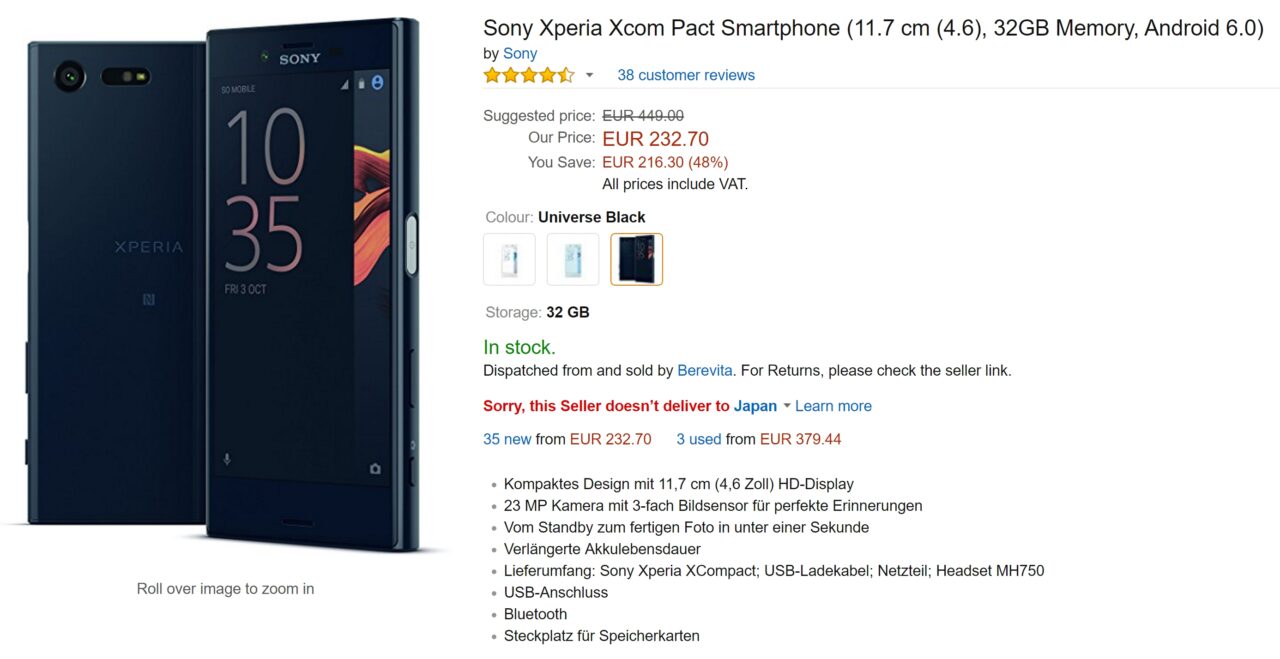
Task: Open the 38 customer reviews link
Action: 686,75
